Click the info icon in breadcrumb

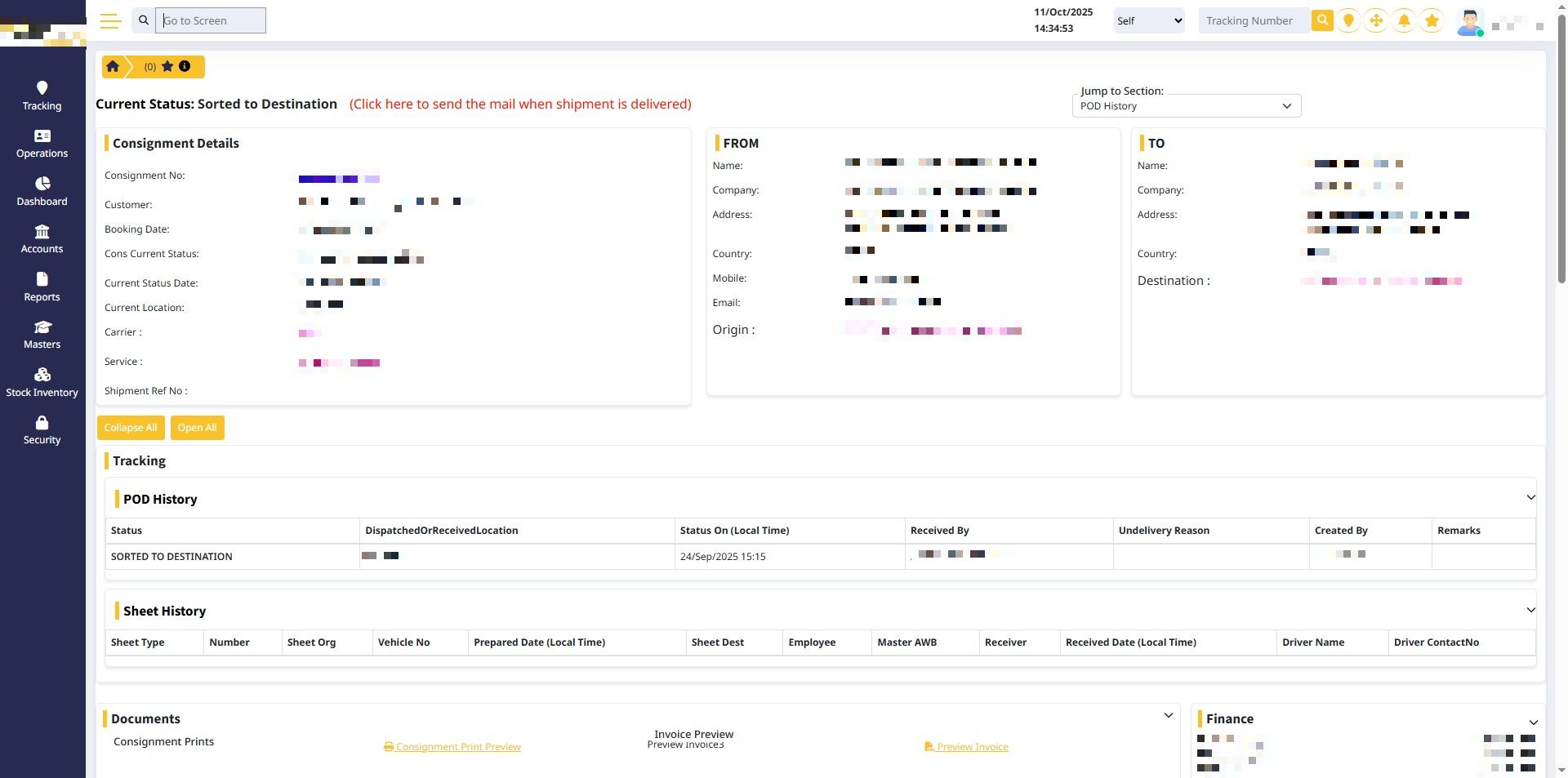[185, 66]
